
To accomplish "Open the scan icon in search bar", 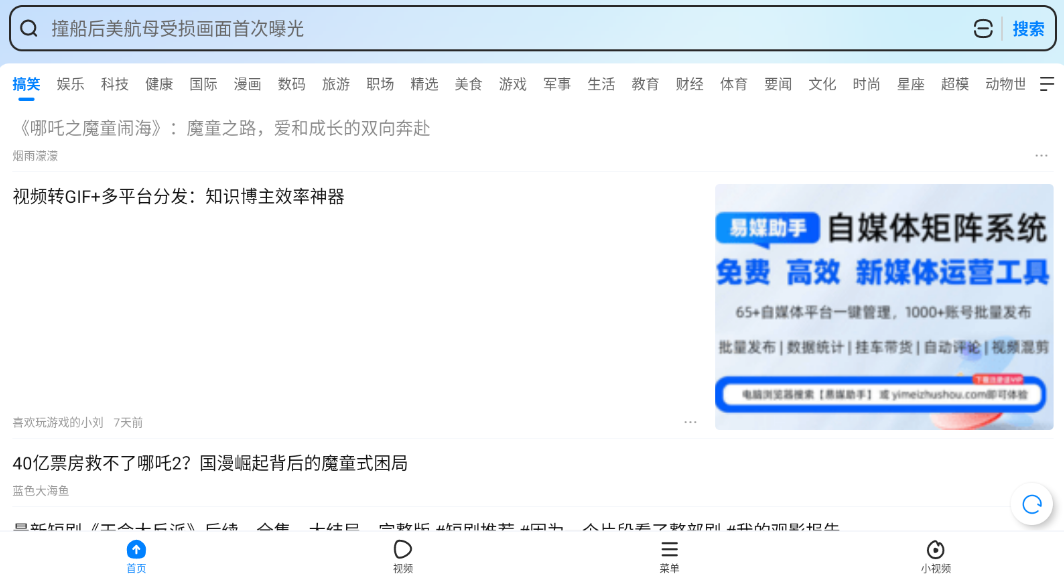I will pos(983,29).
